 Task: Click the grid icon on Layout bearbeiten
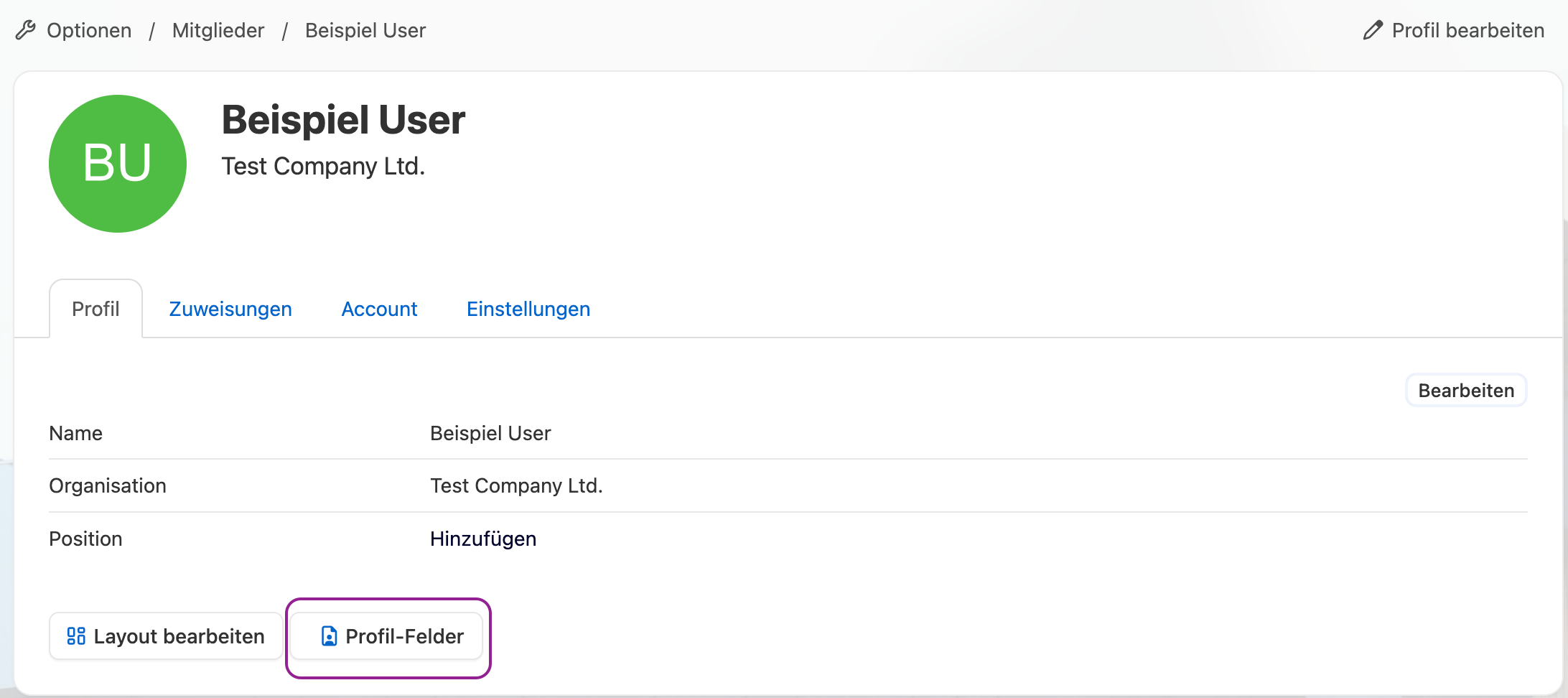(x=76, y=636)
